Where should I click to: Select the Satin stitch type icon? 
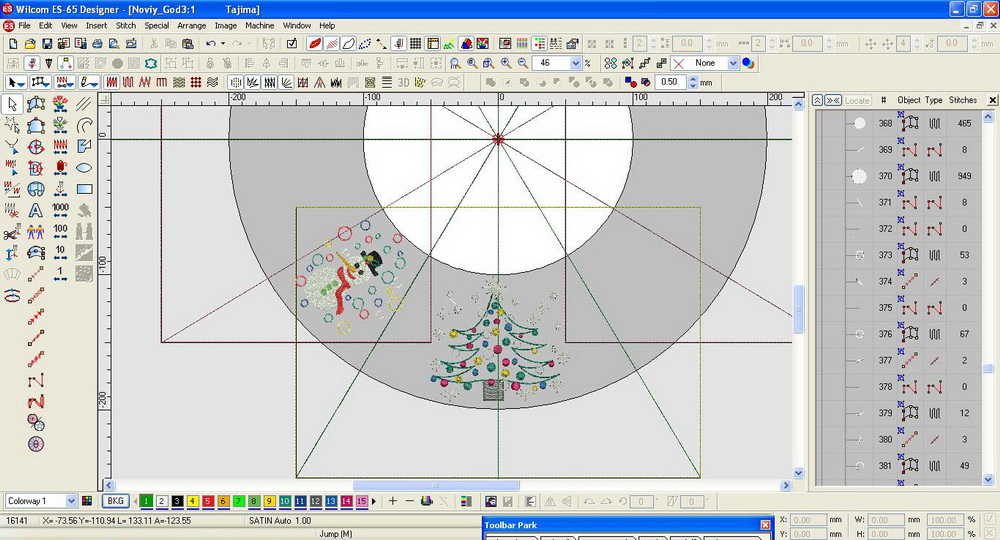(112, 82)
